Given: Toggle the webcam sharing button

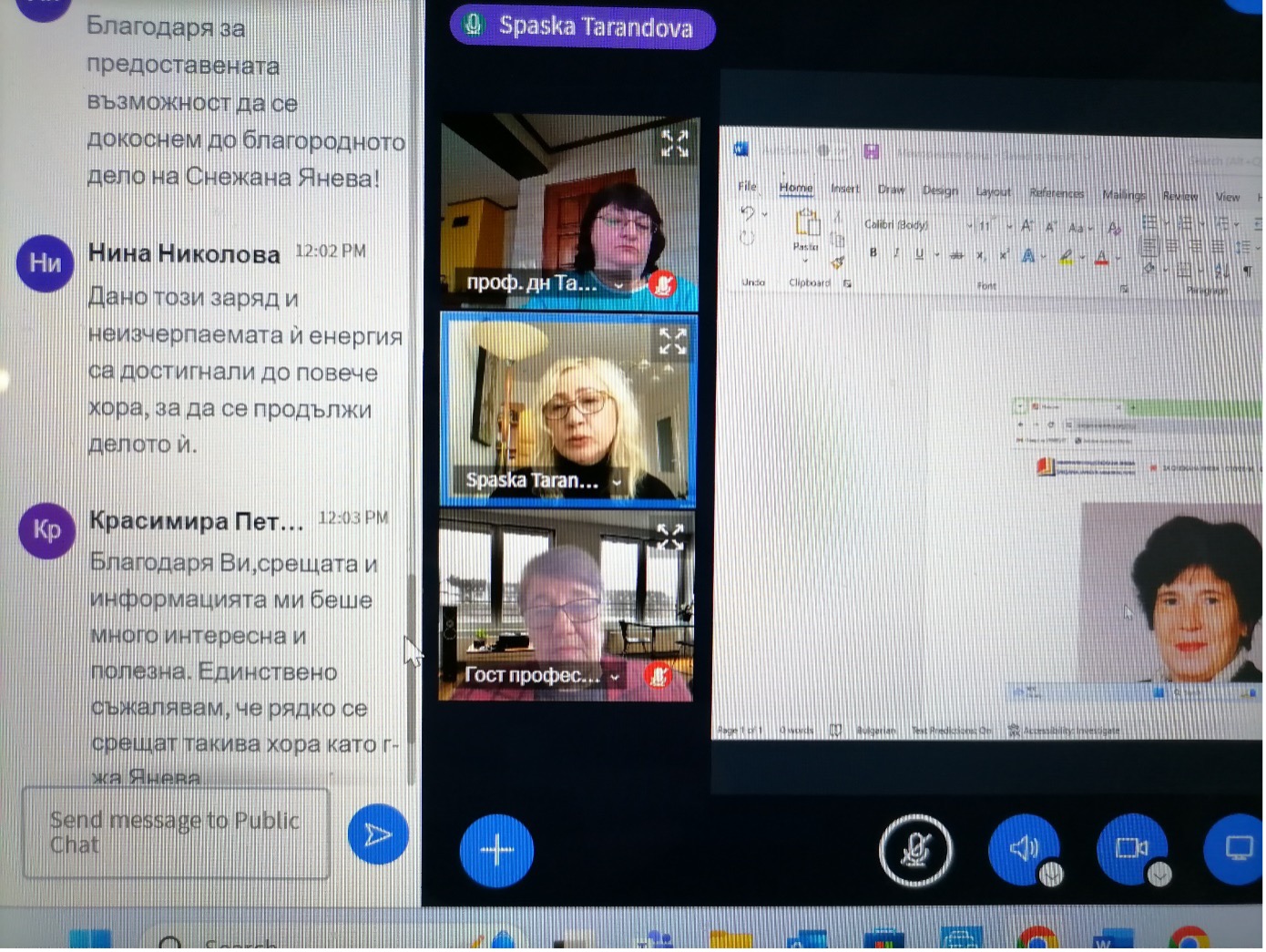Looking at the screenshot, I should 1132,849.
